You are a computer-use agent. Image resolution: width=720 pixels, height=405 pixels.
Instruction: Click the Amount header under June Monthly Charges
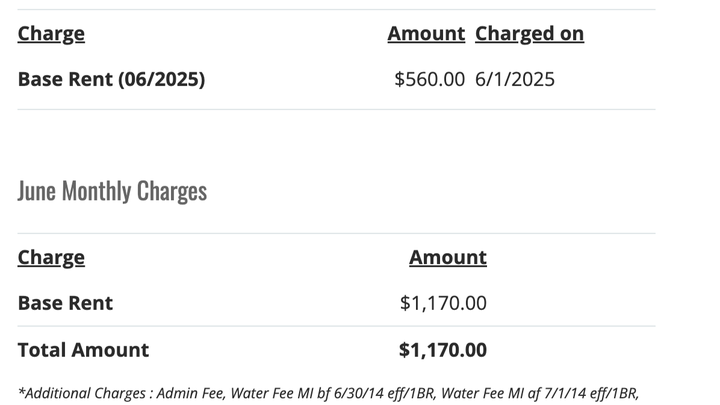[447, 258]
